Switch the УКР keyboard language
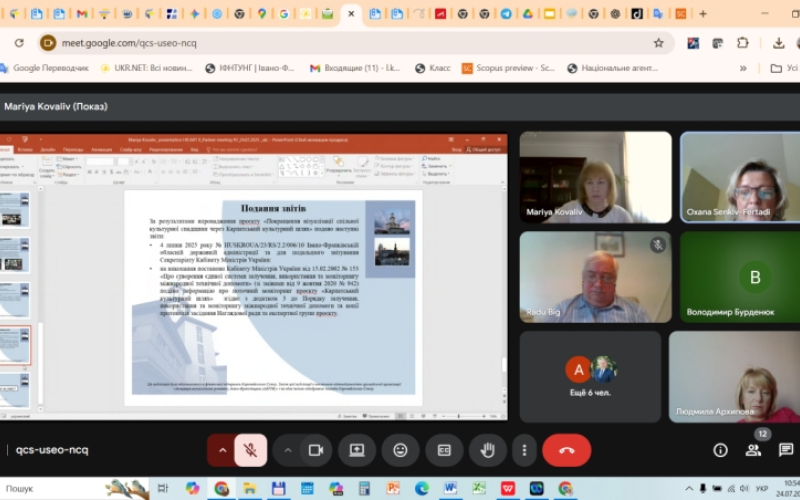 tap(762, 488)
